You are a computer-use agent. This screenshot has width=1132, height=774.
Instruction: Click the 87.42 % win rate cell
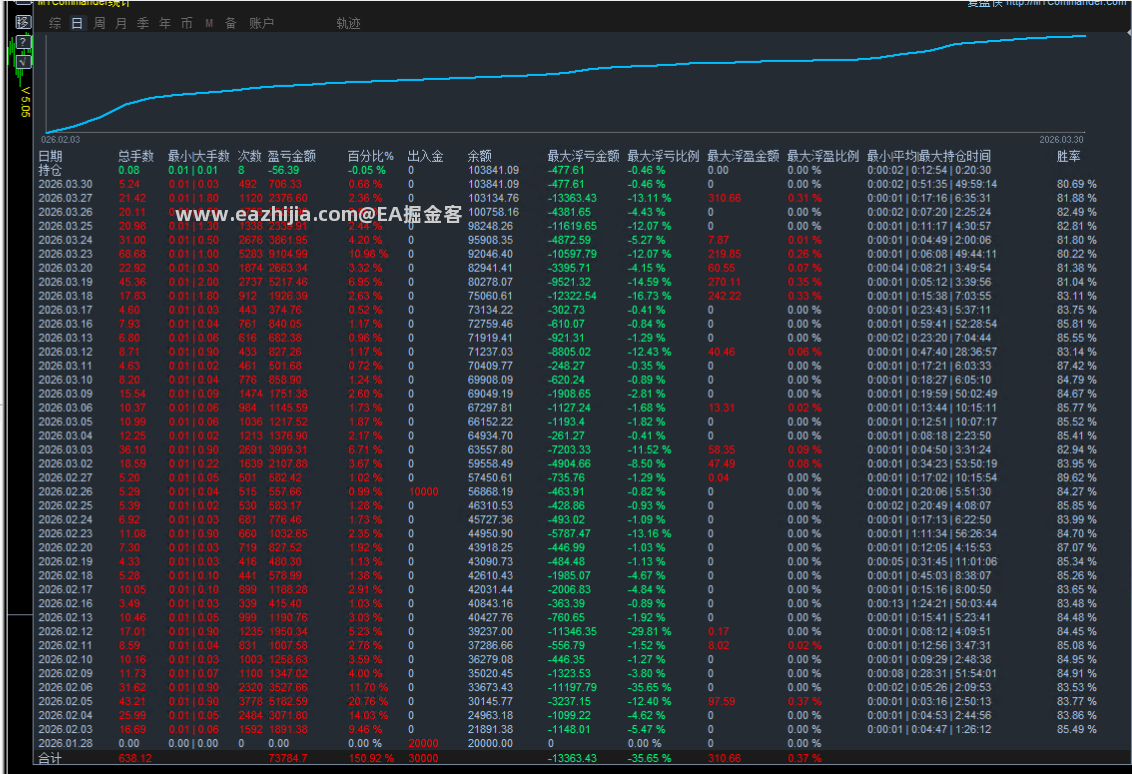1076,366
